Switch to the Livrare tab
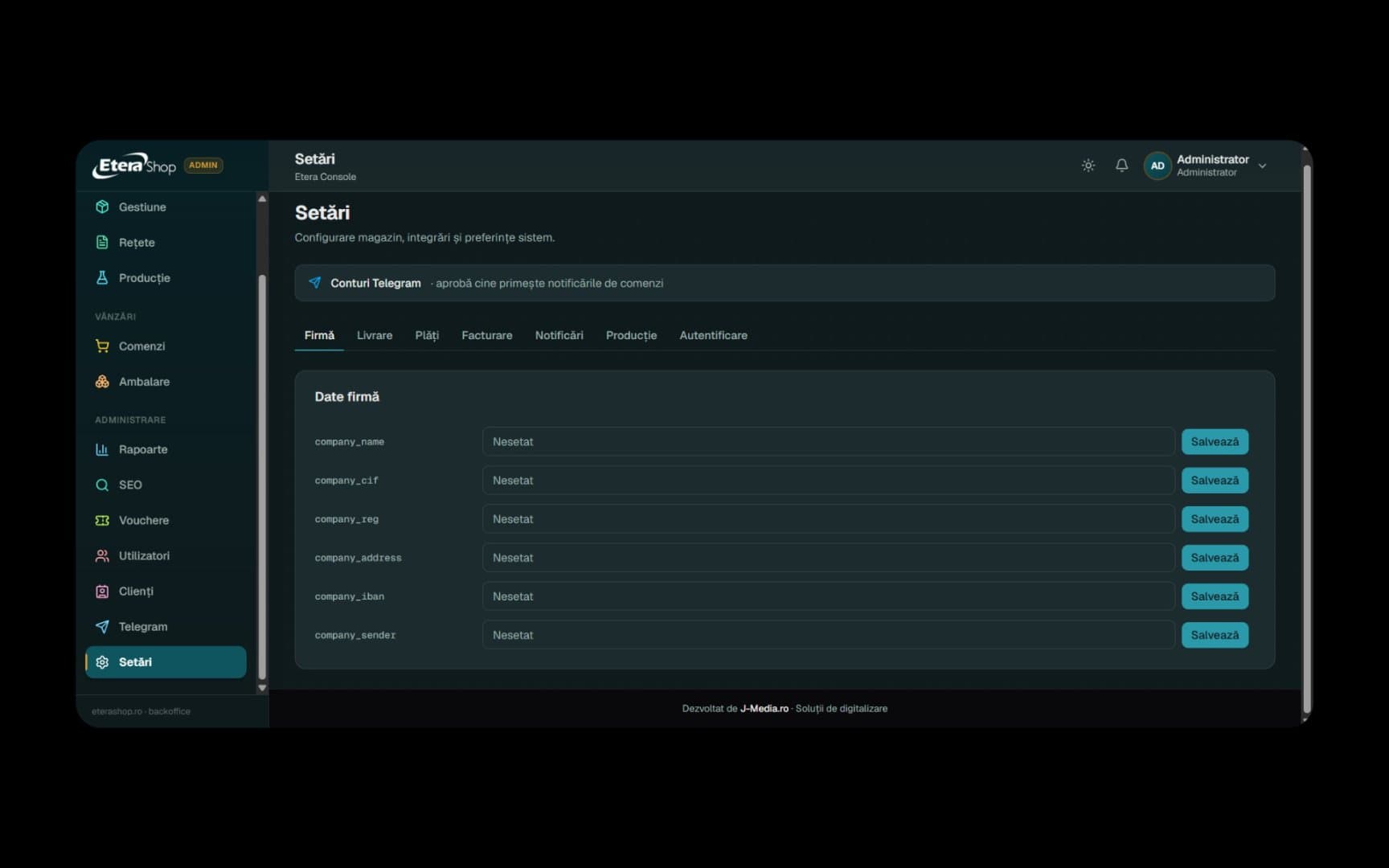 tap(375, 335)
